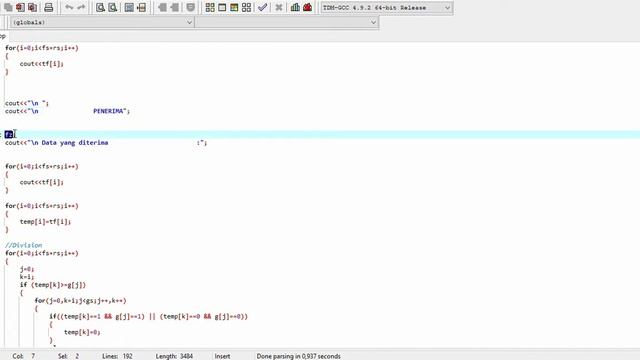Click the 'for(j=0,k=i;j<gs;j++,k++)' loop line

[x=80, y=301]
